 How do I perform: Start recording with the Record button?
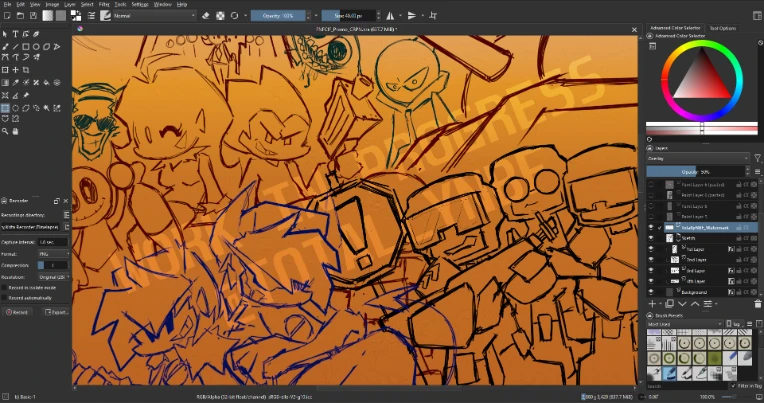(17, 312)
